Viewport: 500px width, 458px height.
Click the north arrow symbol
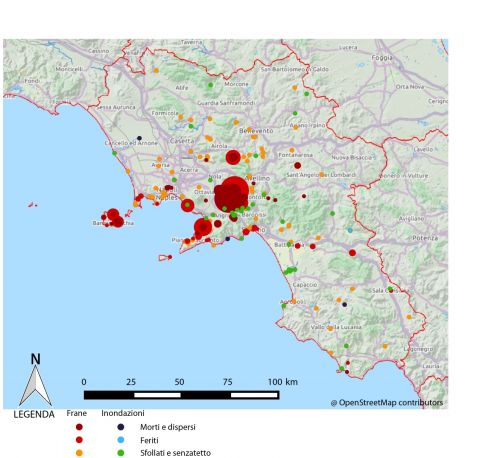click(x=35, y=380)
